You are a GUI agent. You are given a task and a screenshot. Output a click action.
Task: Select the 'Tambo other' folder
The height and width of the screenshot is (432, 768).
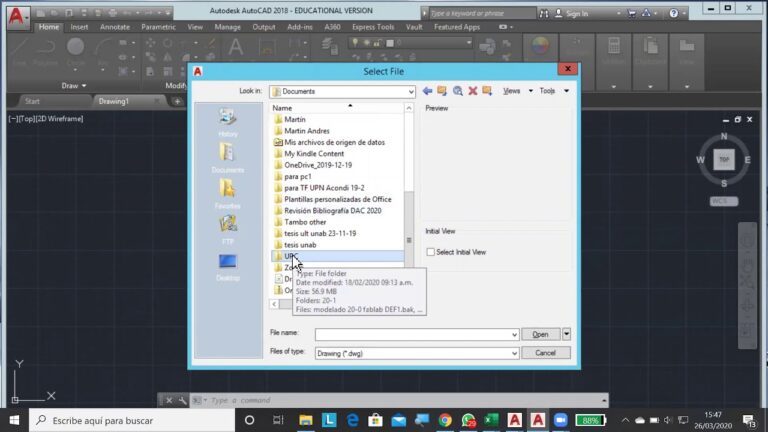pos(305,222)
